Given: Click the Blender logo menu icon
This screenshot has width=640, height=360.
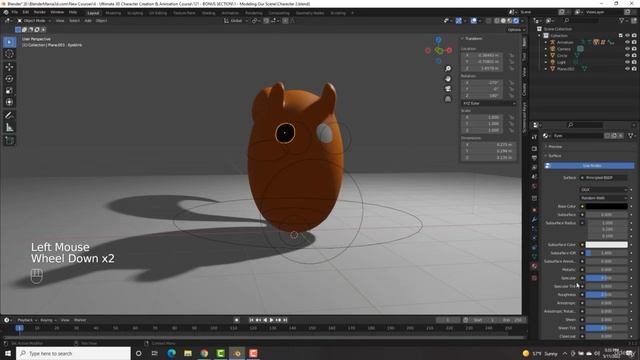Looking at the screenshot, I should (6, 13).
